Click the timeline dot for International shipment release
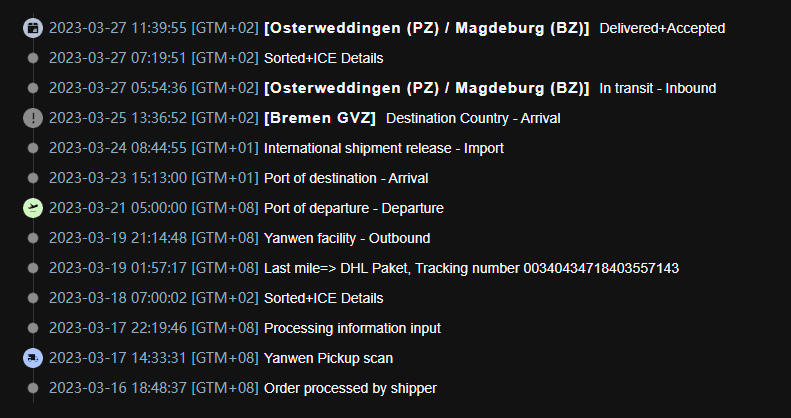The height and width of the screenshot is (418, 791). 33,148
